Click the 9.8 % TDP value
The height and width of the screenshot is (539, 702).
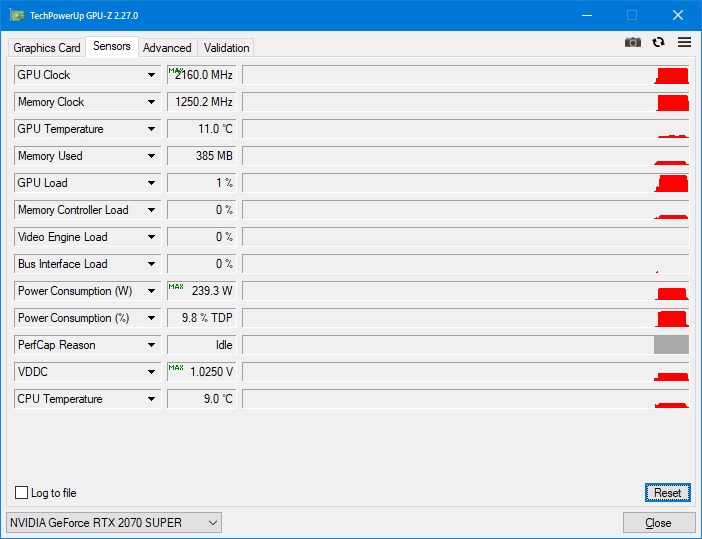pyautogui.click(x=201, y=318)
